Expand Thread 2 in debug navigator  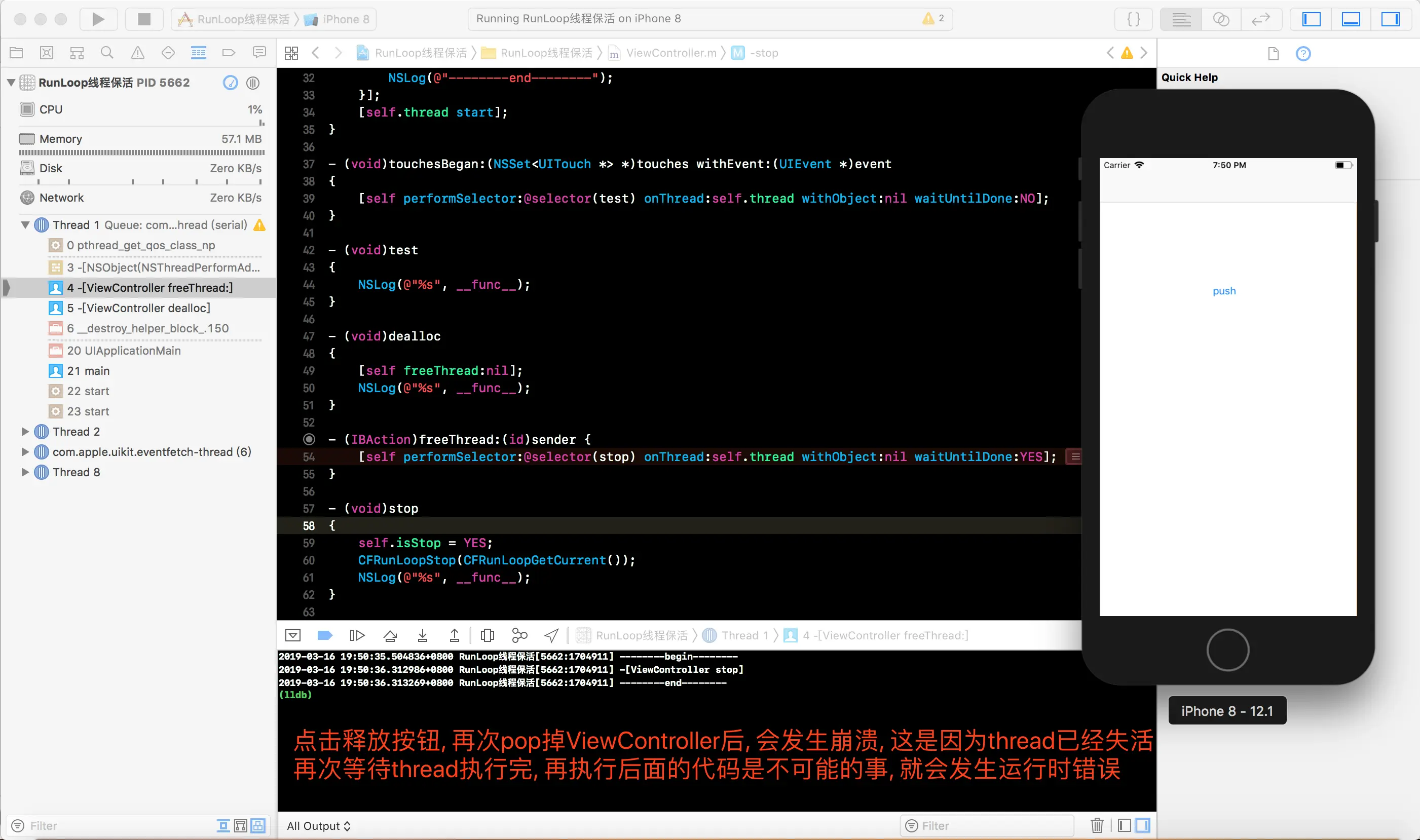[x=25, y=431]
